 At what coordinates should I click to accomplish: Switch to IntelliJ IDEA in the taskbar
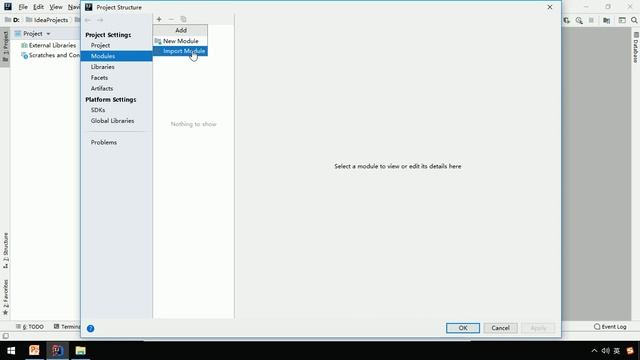click(x=58, y=350)
